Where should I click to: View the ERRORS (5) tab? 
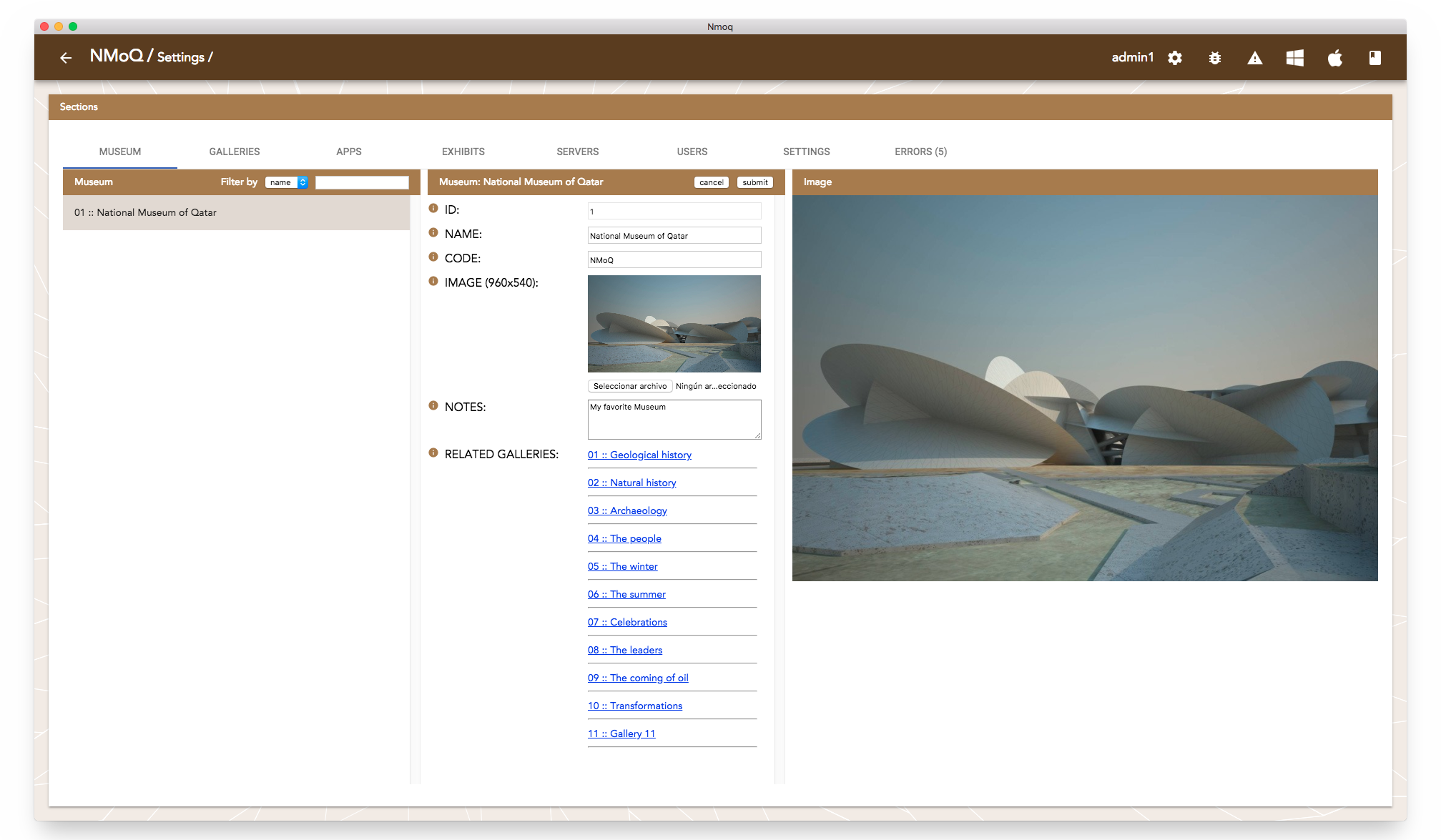(x=921, y=152)
